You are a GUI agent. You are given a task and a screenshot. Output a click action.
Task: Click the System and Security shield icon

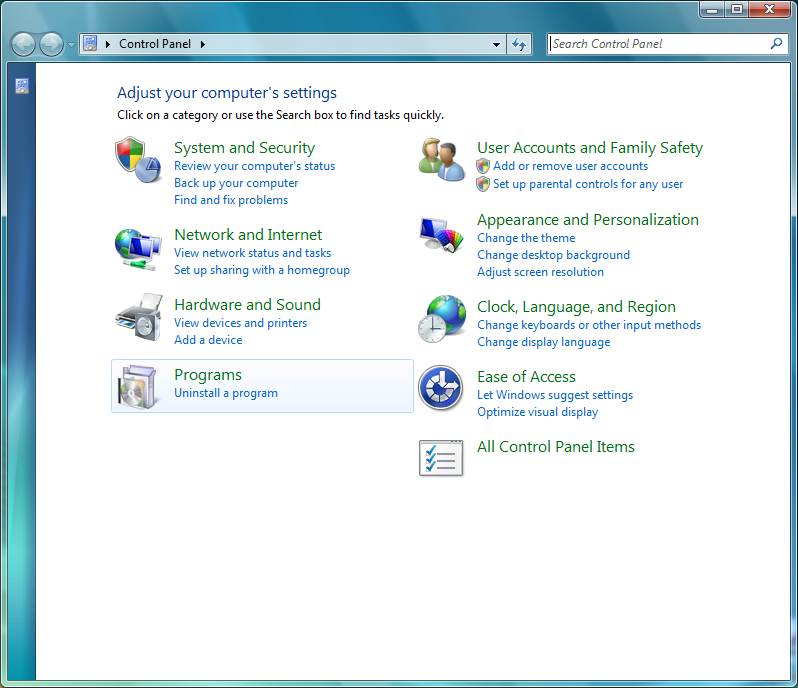tap(138, 159)
